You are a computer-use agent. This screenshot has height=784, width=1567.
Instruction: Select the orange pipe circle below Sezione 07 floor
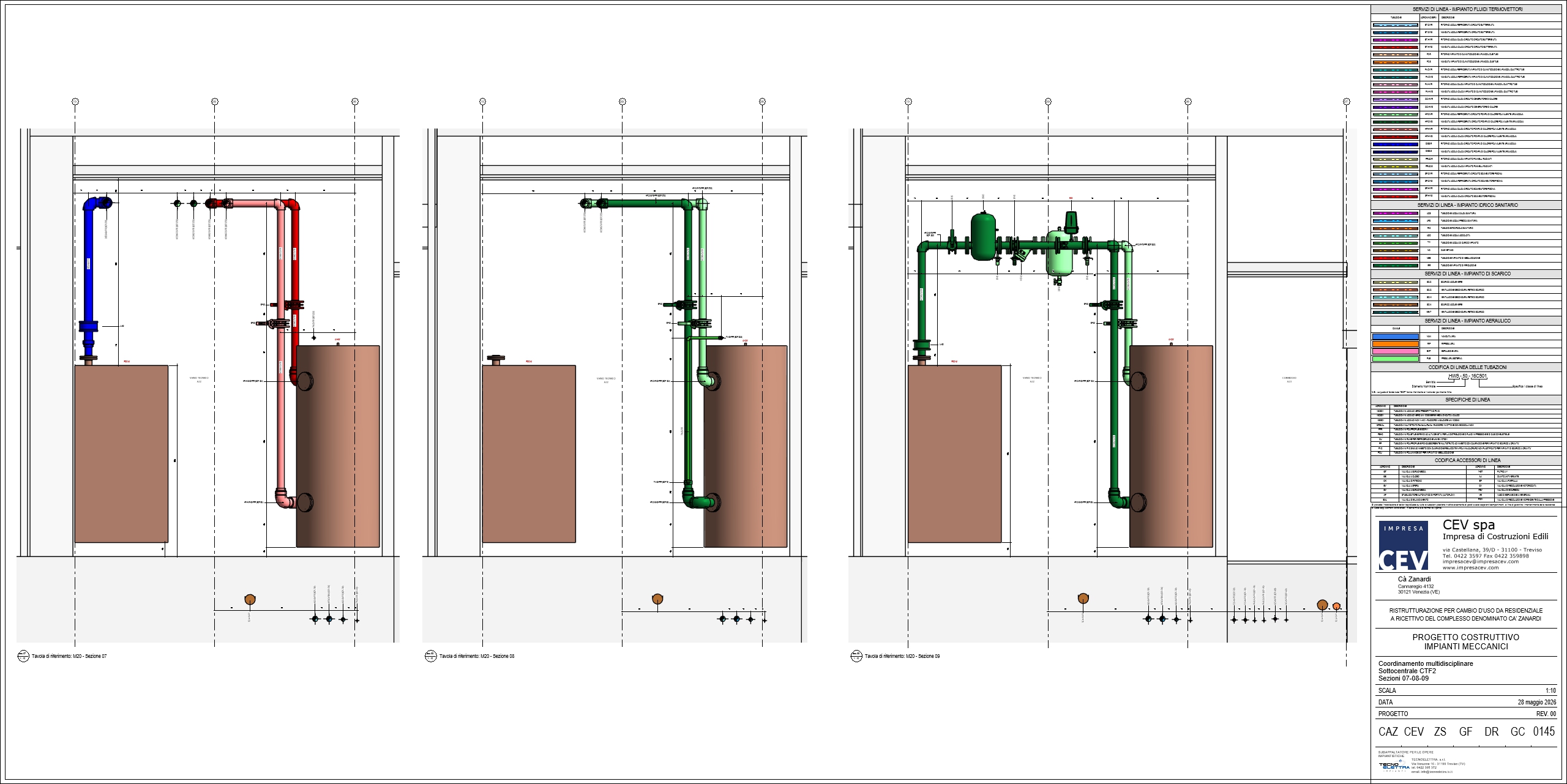pyautogui.click(x=250, y=599)
